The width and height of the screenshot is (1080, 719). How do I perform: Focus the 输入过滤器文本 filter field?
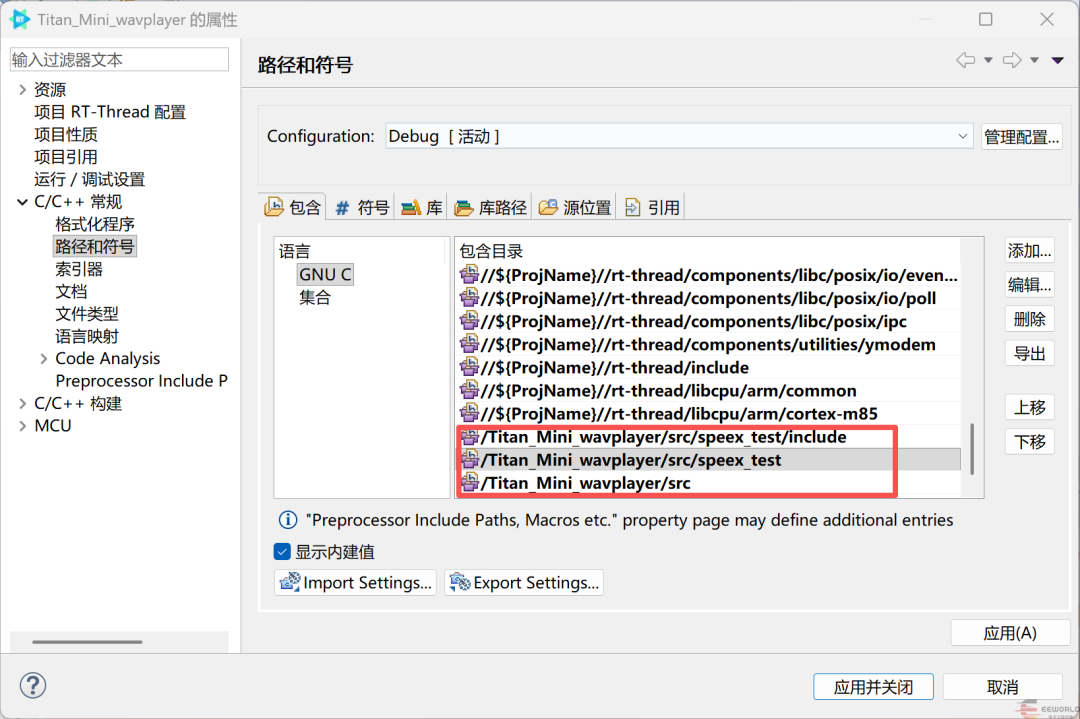(119, 60)
